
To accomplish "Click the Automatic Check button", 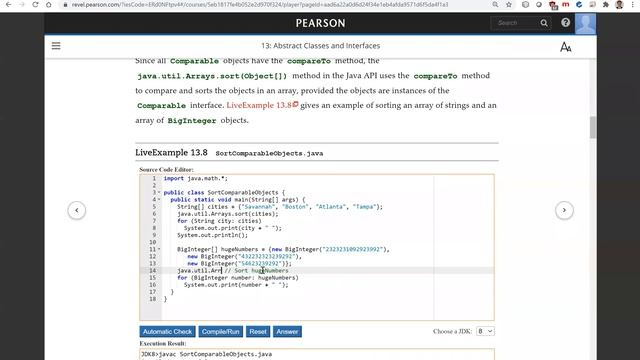I will (167, 331).
